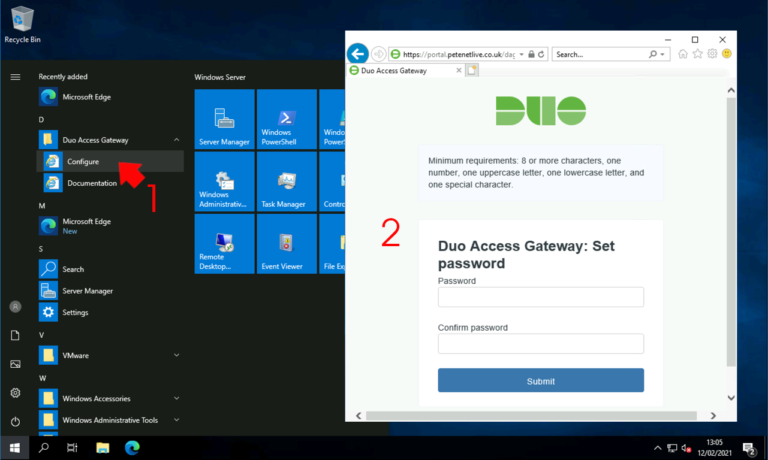Go to the browser Home page
The width and height of the screenshot is (768, 460).
683,54
